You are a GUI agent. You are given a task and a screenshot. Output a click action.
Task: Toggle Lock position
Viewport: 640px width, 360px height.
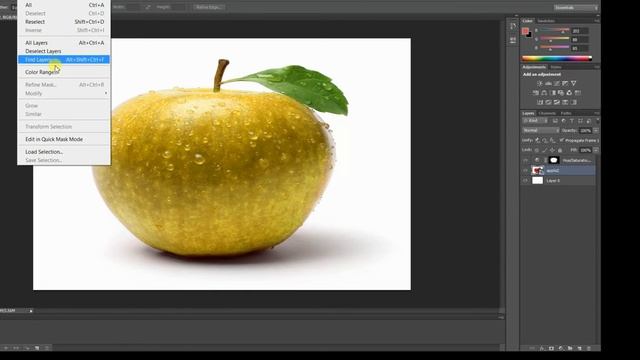point(552,150)
